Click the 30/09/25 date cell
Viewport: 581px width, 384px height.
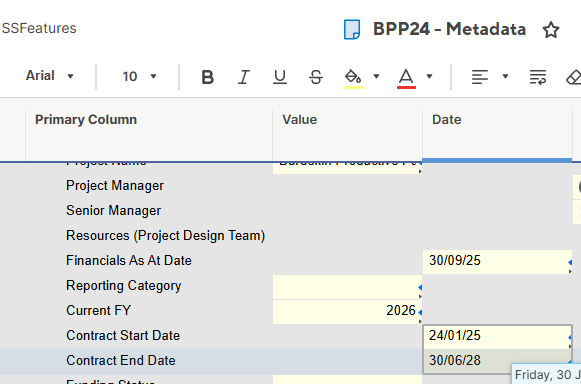[497, 262]
